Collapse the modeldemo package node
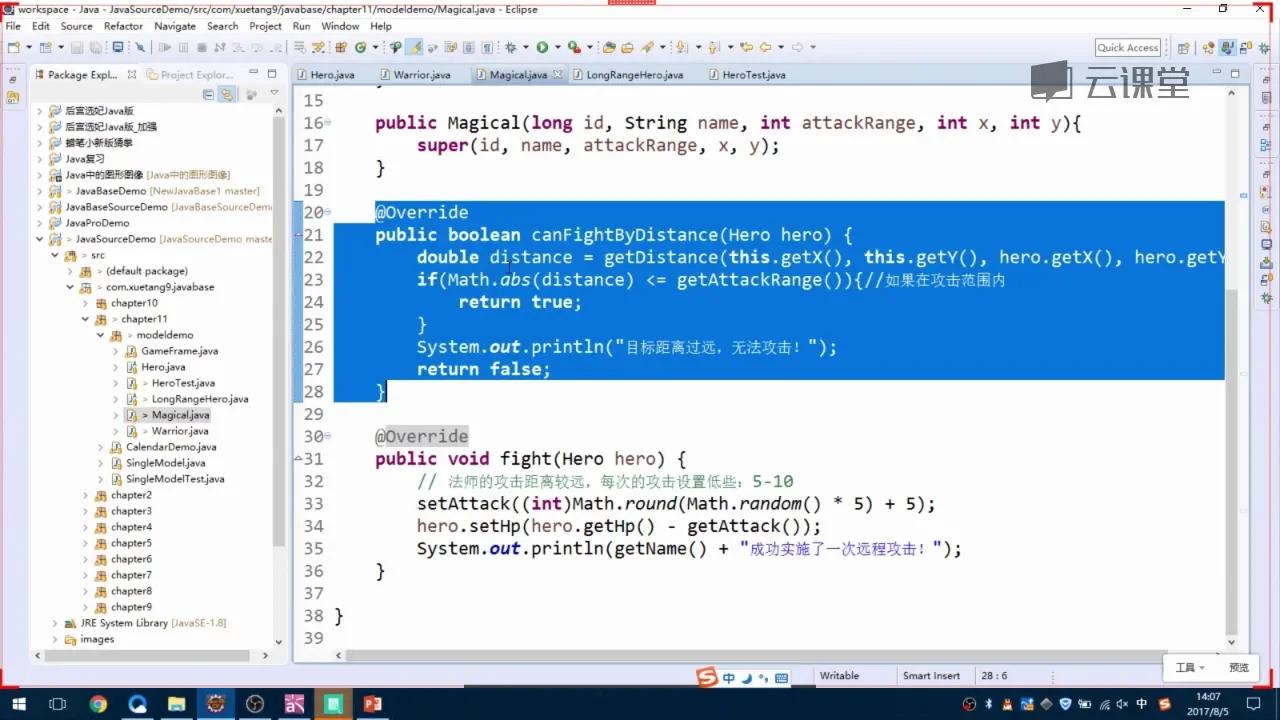The height and width of the screenshot is (720, 1280). [x=98, y=334]
